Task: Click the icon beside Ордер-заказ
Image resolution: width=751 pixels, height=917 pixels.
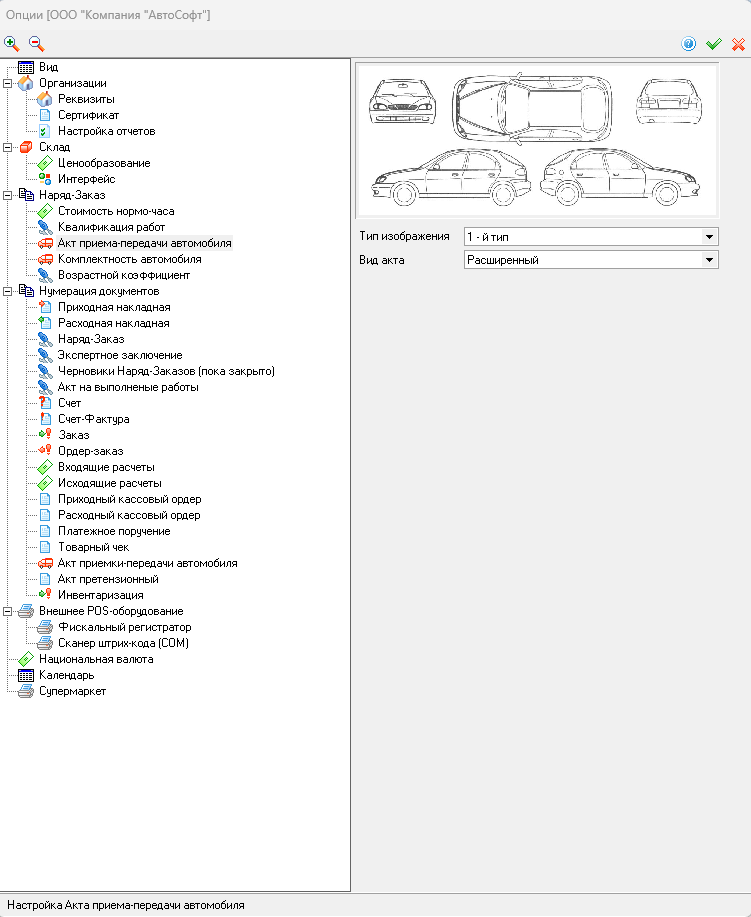Action: [x=44, y=451]
